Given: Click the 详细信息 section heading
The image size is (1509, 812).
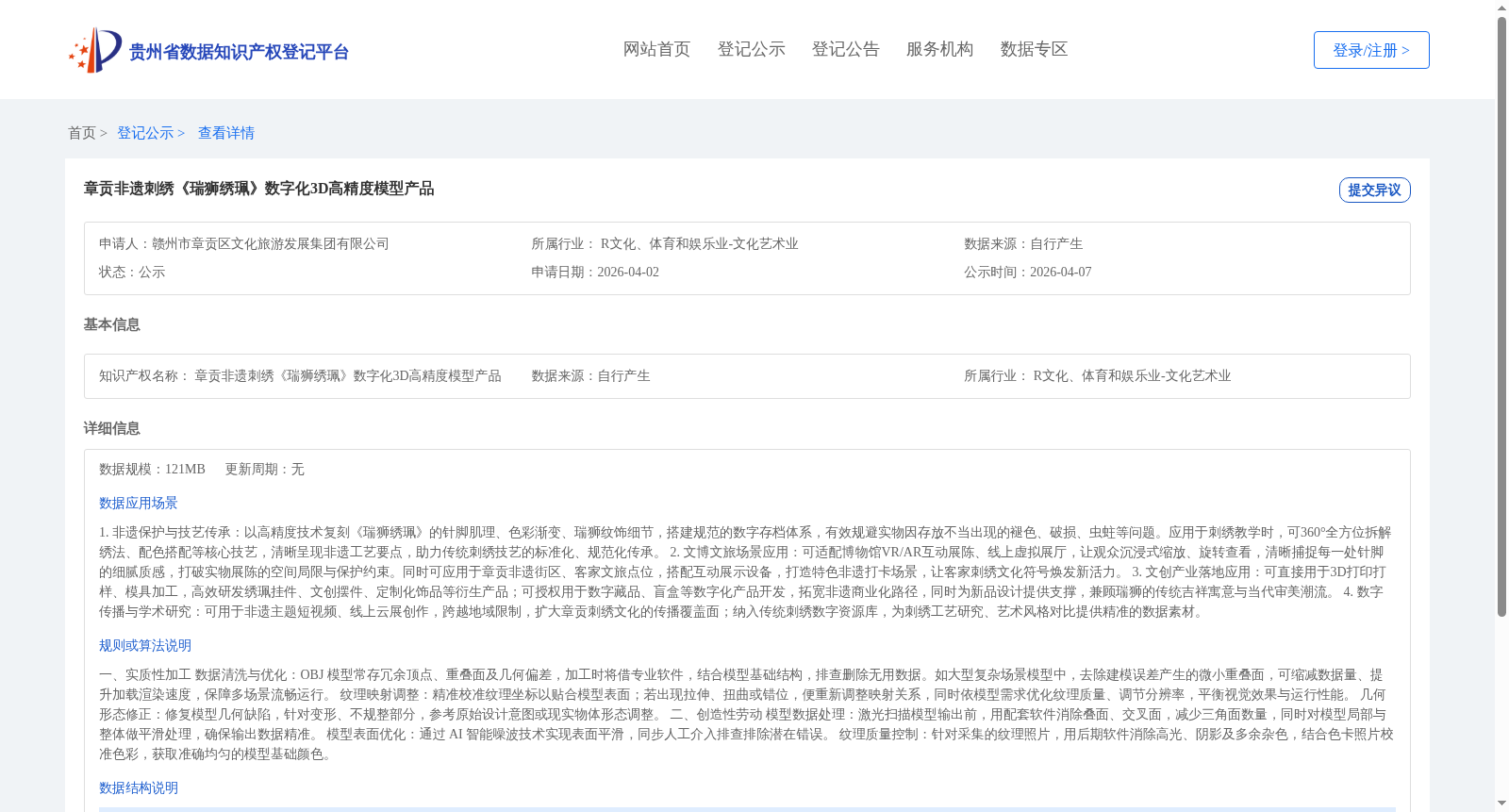Looking at the screenshot, I should click(x=112, y=428).
